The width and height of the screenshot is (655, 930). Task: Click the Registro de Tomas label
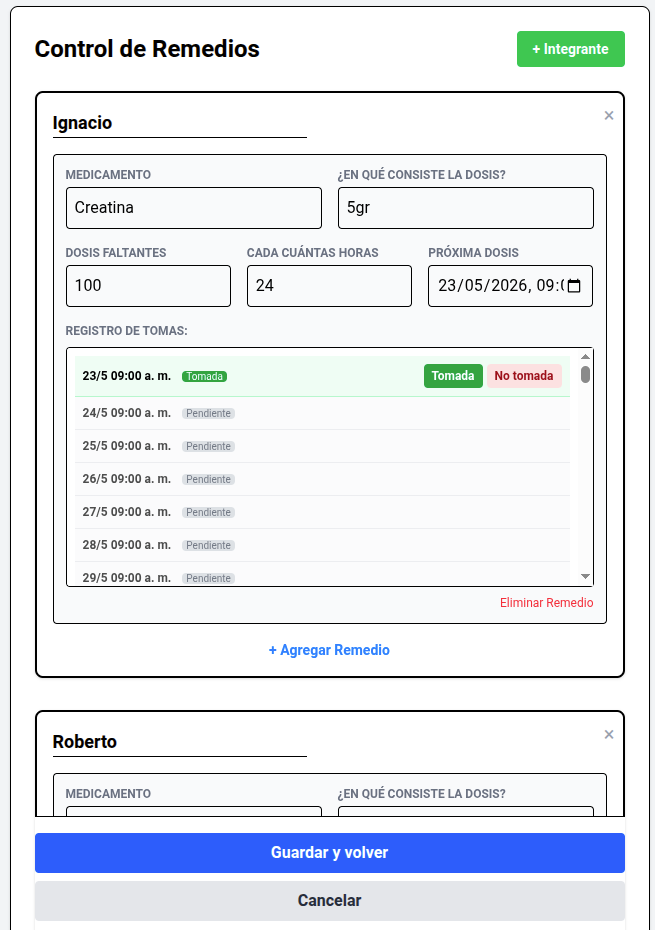click(126, 331)
